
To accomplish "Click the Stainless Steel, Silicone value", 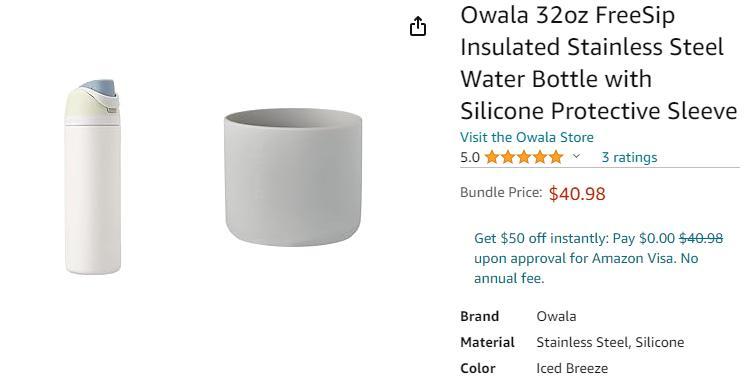I will tap(610, 342).
